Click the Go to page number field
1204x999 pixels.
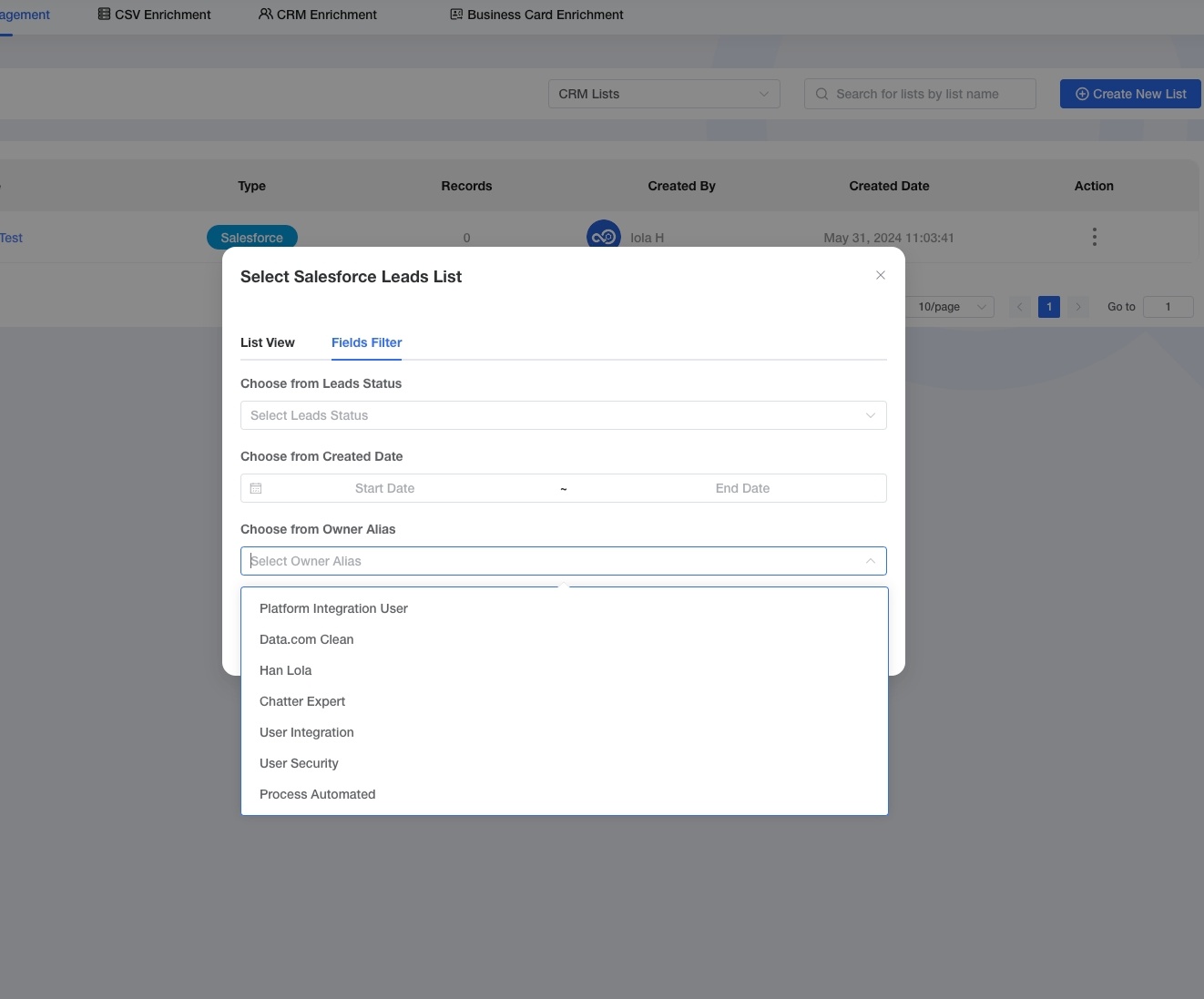[1168, 307]
